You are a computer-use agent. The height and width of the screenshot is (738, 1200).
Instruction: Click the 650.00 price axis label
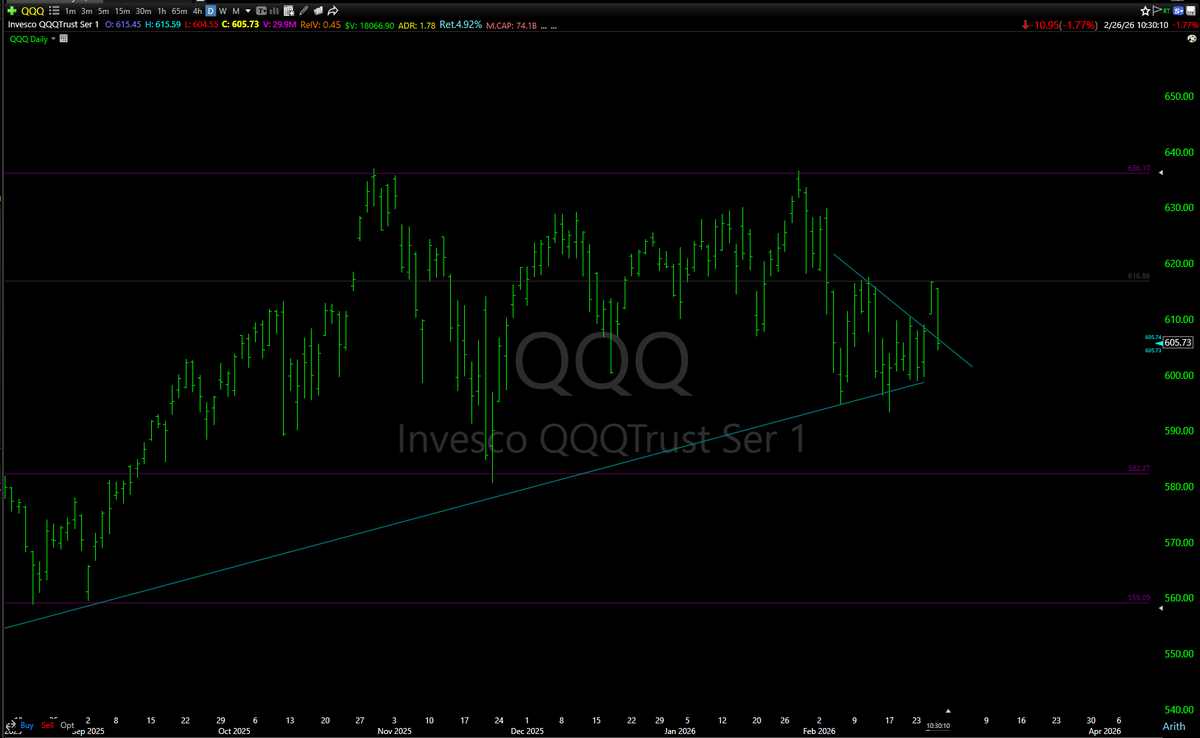point(1180,97)
